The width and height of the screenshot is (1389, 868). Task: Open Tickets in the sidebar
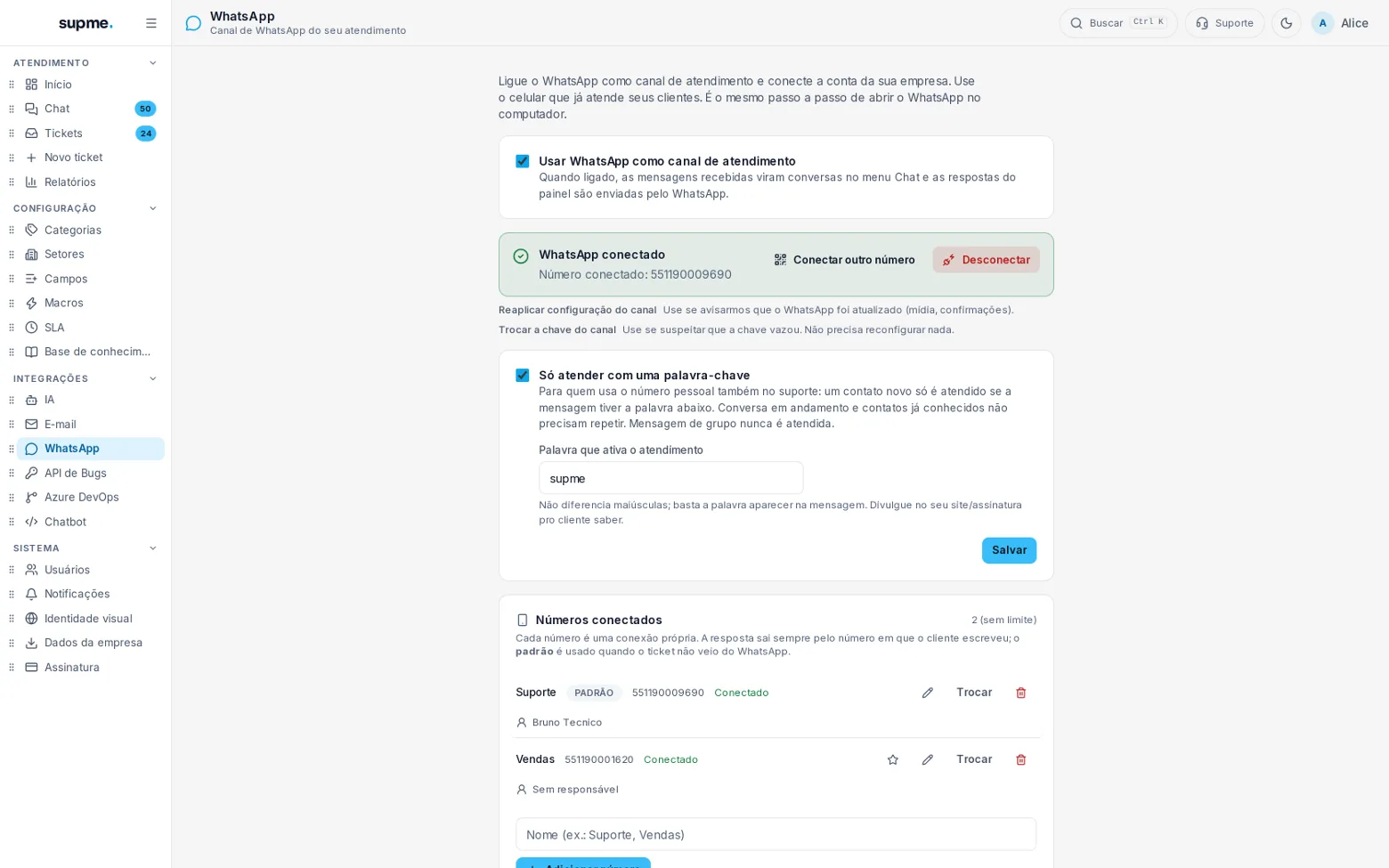click(x=91, y=134)
